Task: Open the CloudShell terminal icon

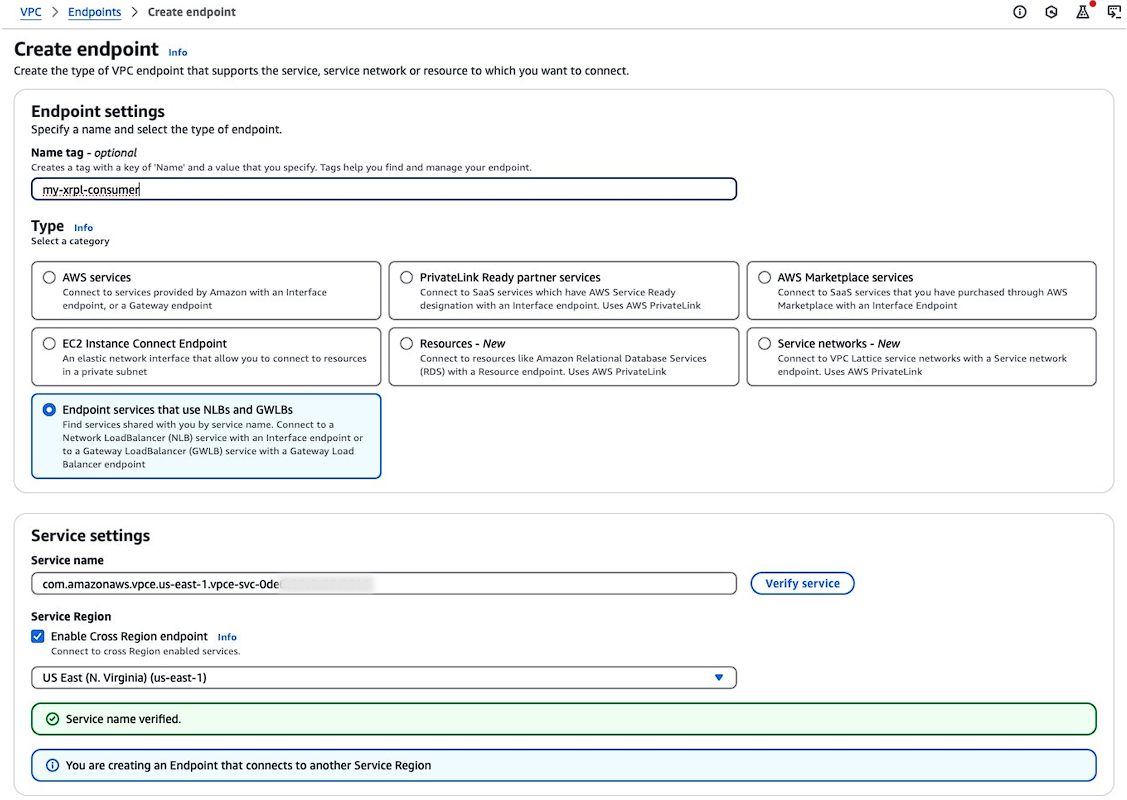Action: coord(1114,12)
